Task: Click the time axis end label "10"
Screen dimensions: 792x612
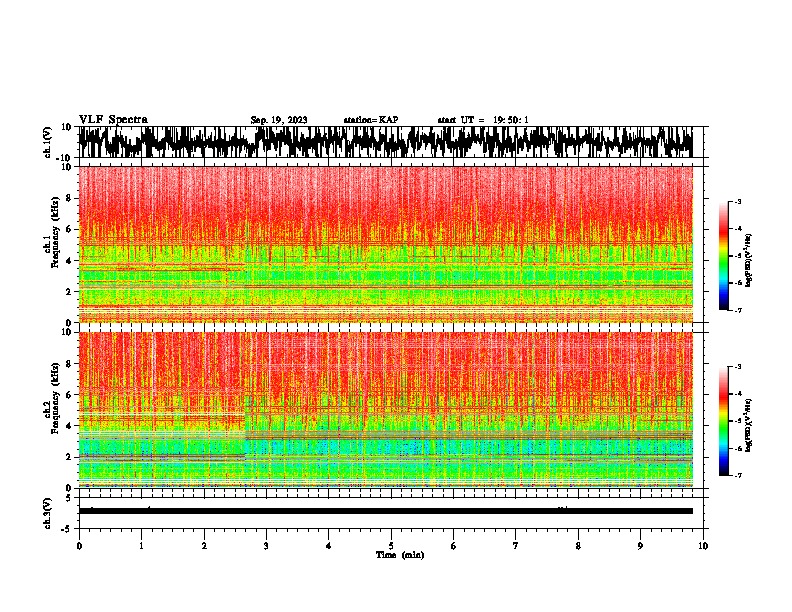Action: click(x=703, y=546)
